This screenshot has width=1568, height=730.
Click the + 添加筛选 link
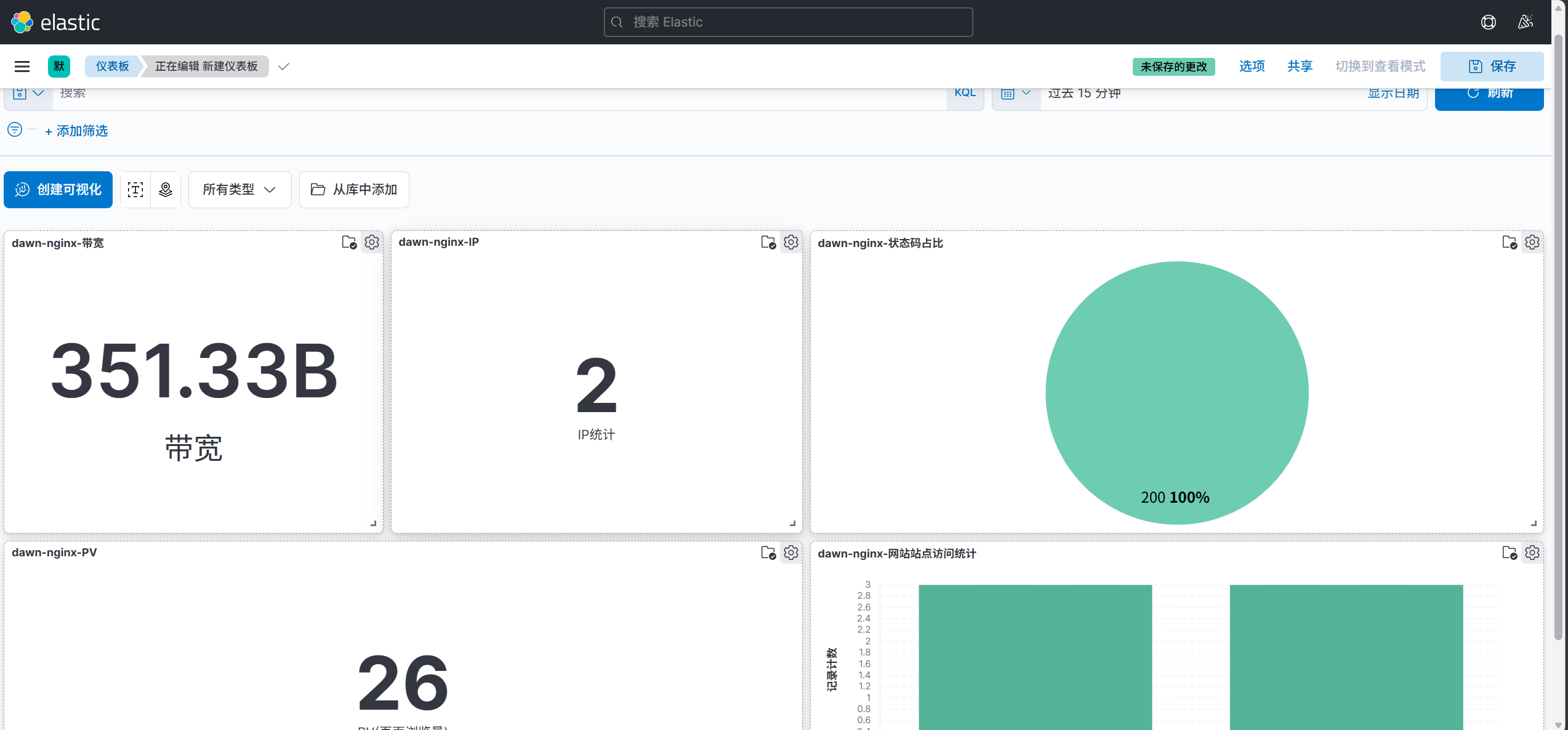[77, 131]
